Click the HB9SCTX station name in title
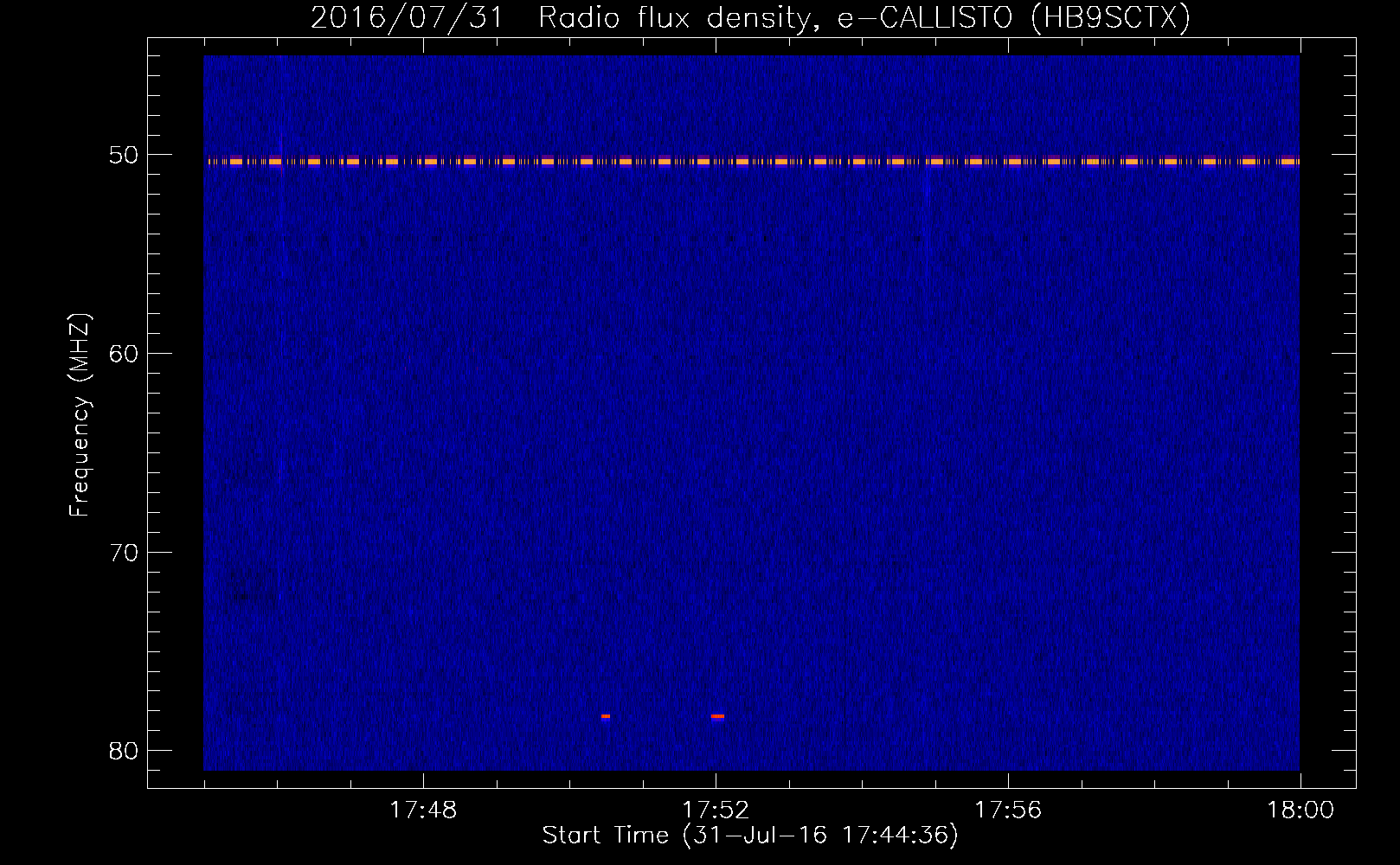 (1108, 17)
